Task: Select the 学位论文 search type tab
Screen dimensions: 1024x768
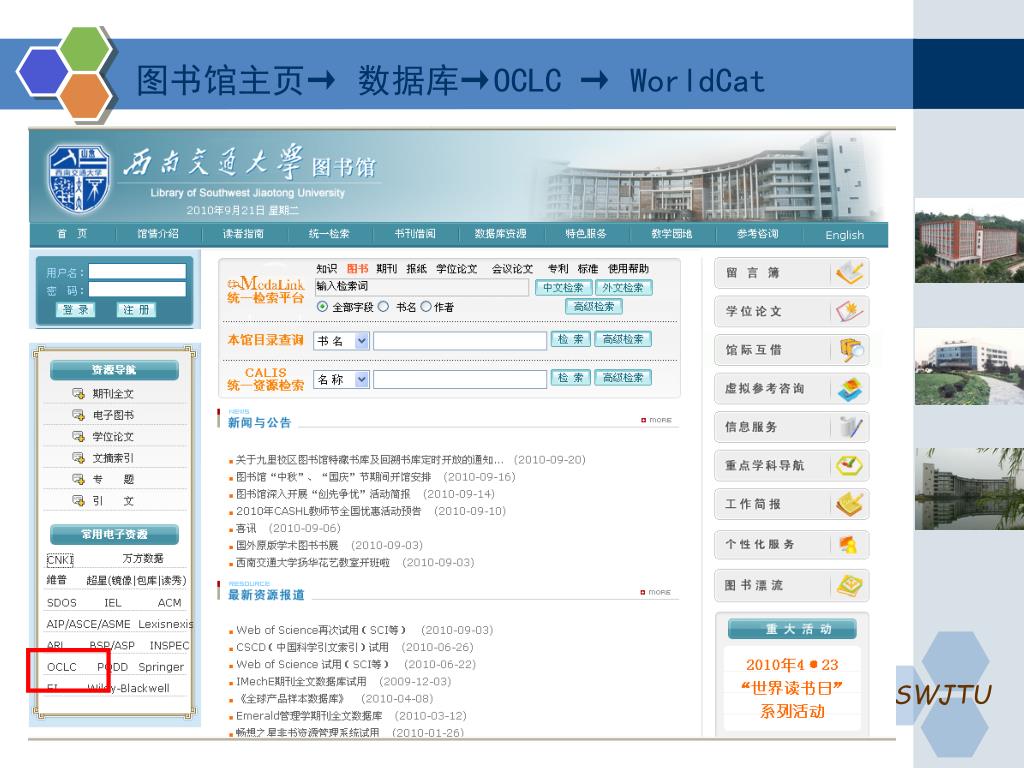Action: (x=456, y=268)
